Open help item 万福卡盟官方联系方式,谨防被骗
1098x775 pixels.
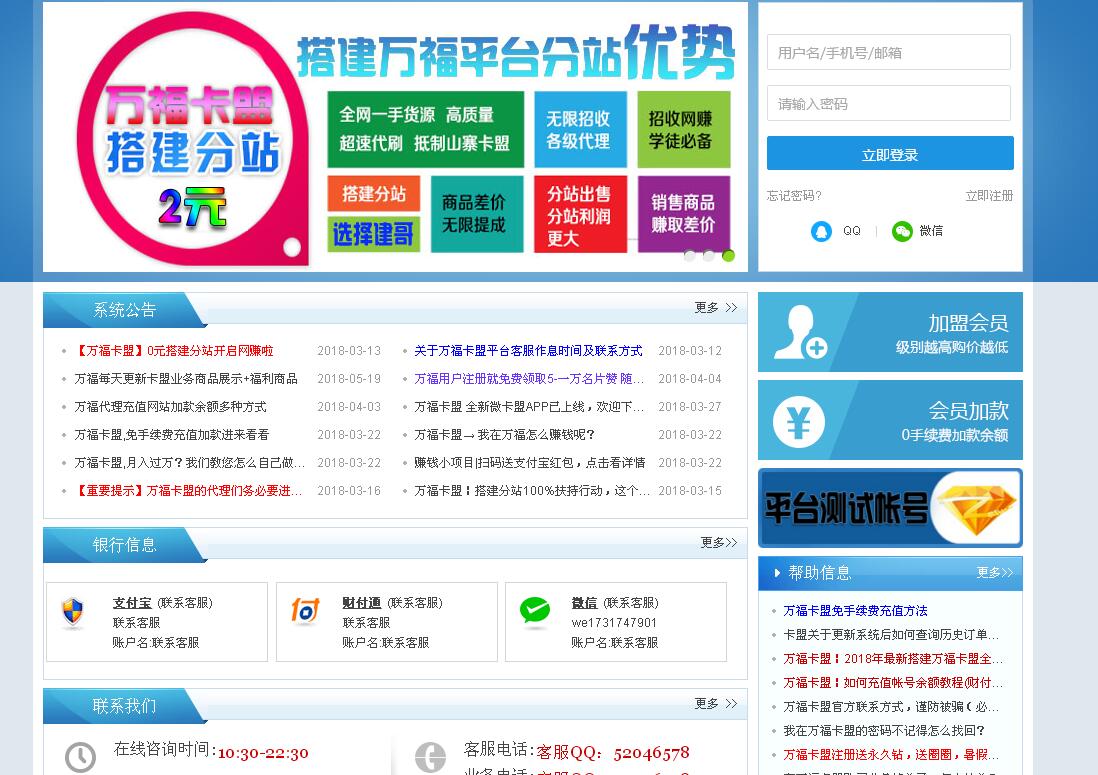[891, 706]
